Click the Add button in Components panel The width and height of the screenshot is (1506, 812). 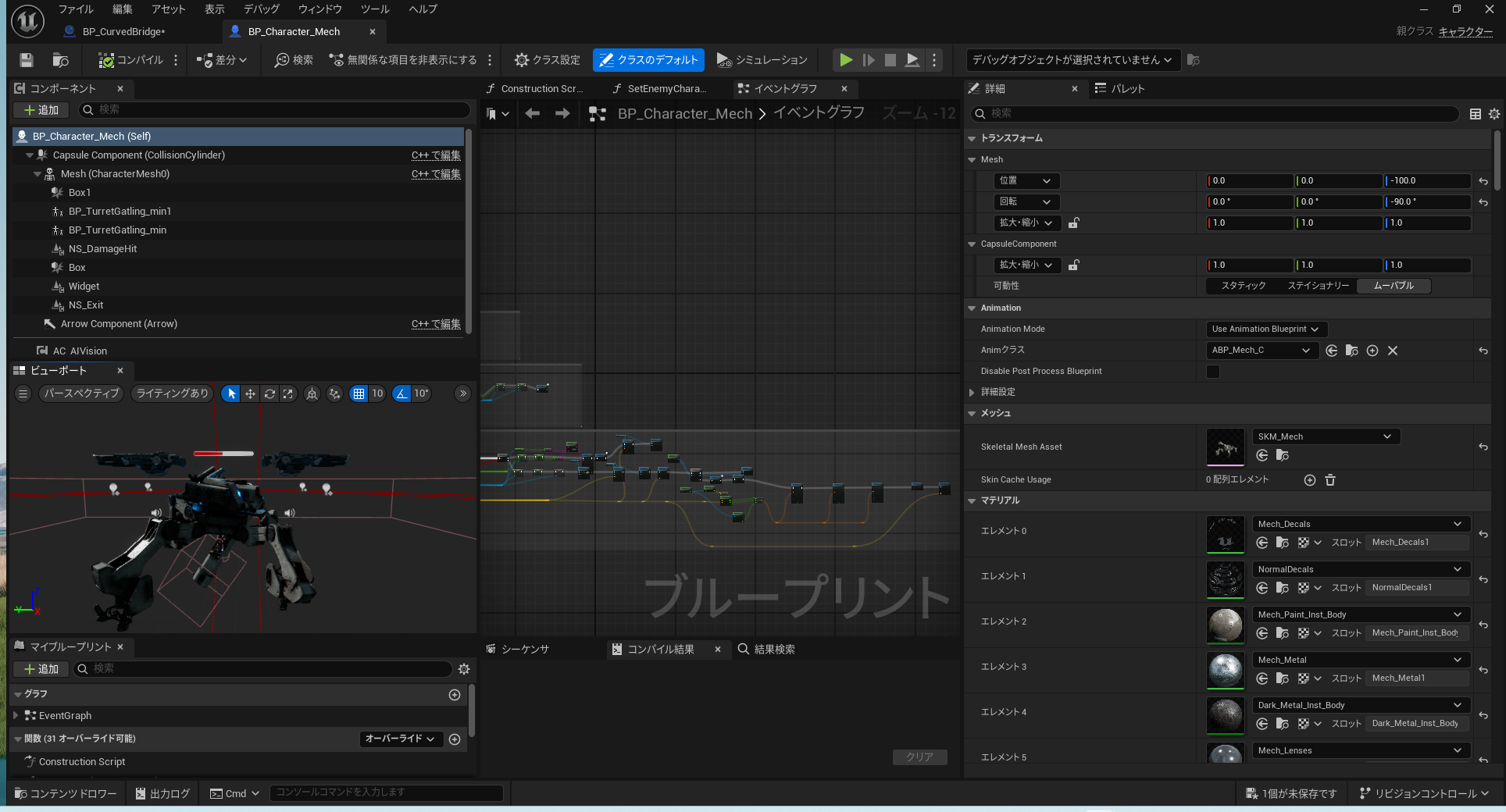(41, 110)
